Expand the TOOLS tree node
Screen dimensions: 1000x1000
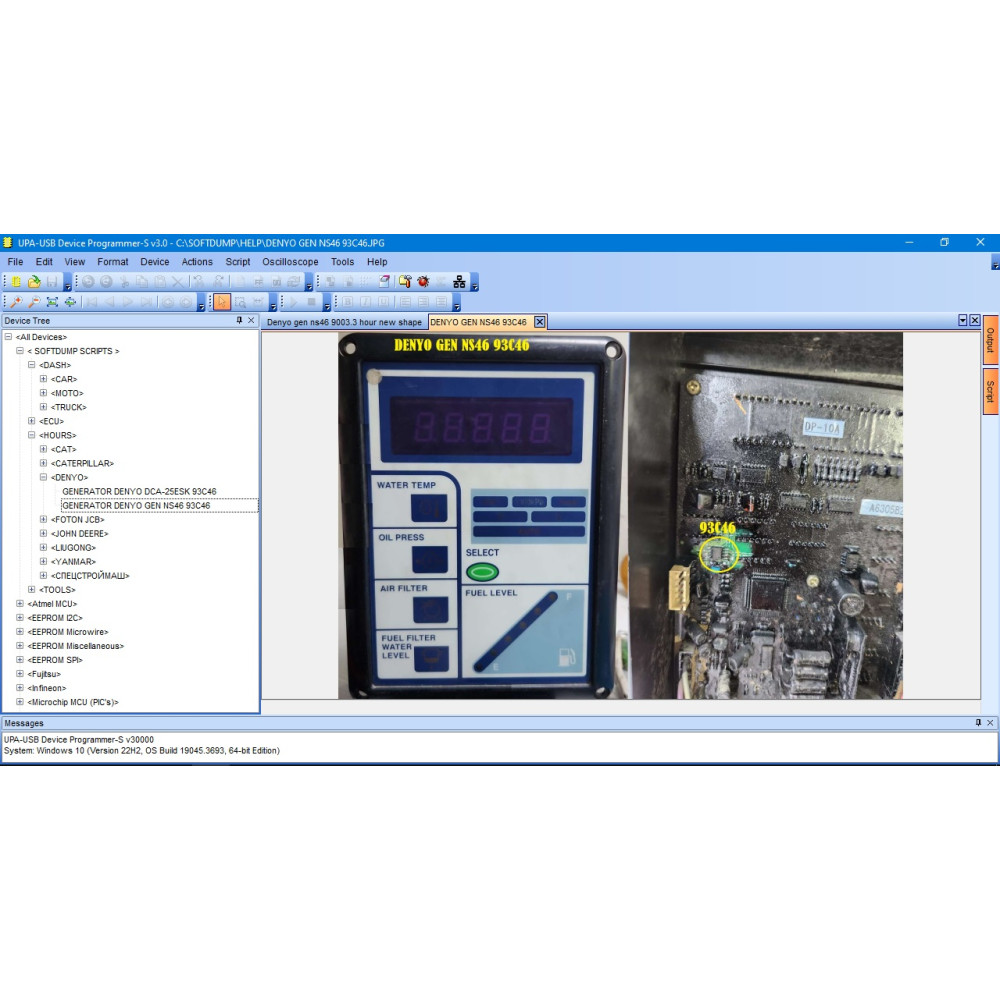(31, 589)
